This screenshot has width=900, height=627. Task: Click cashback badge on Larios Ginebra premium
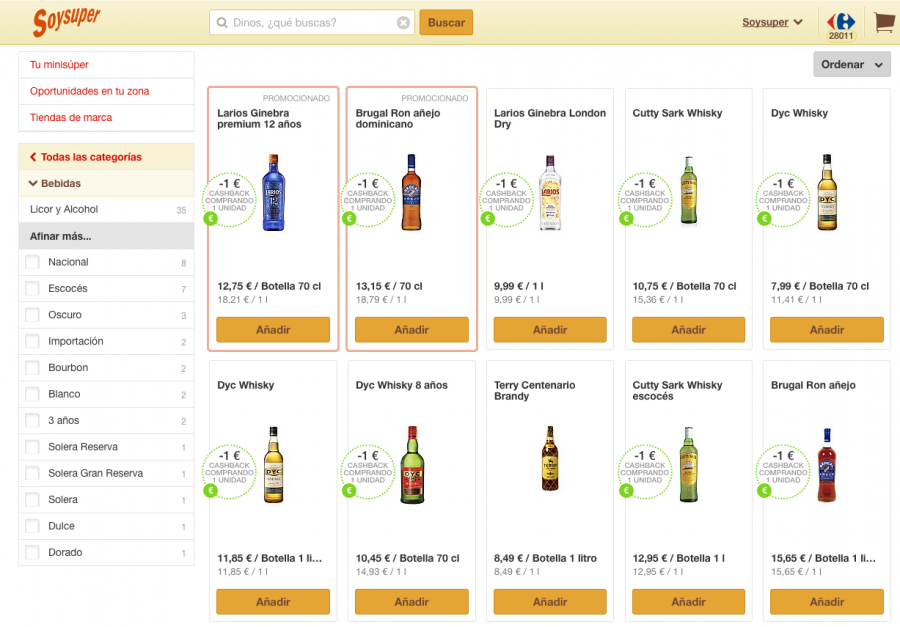(x=230, y=199)
